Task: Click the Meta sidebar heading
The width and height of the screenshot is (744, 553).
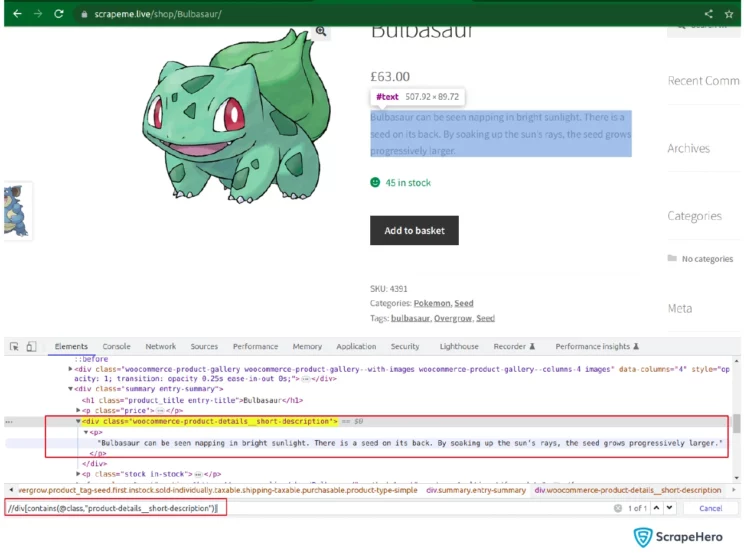Action: click(x=679, y=309)
